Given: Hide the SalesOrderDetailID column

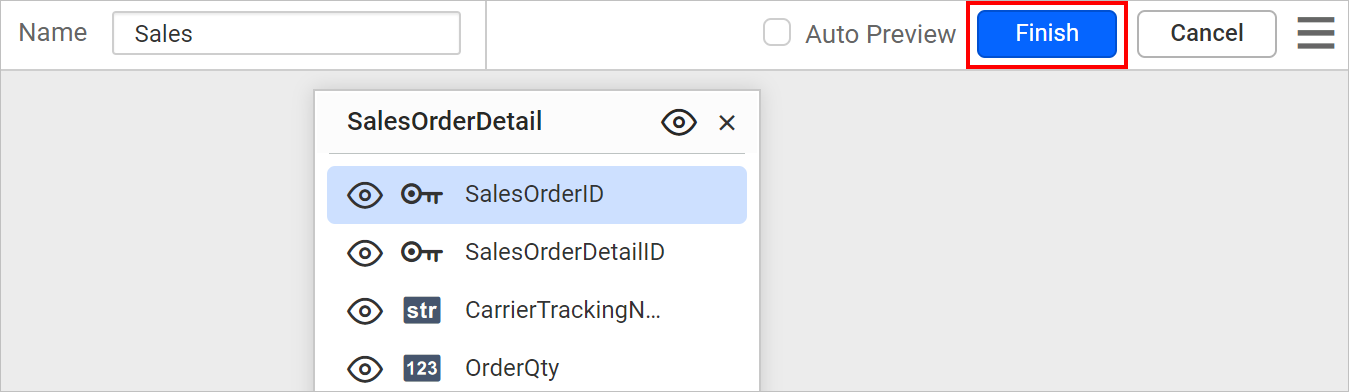Looking at the screenshot, I should 364,253.
